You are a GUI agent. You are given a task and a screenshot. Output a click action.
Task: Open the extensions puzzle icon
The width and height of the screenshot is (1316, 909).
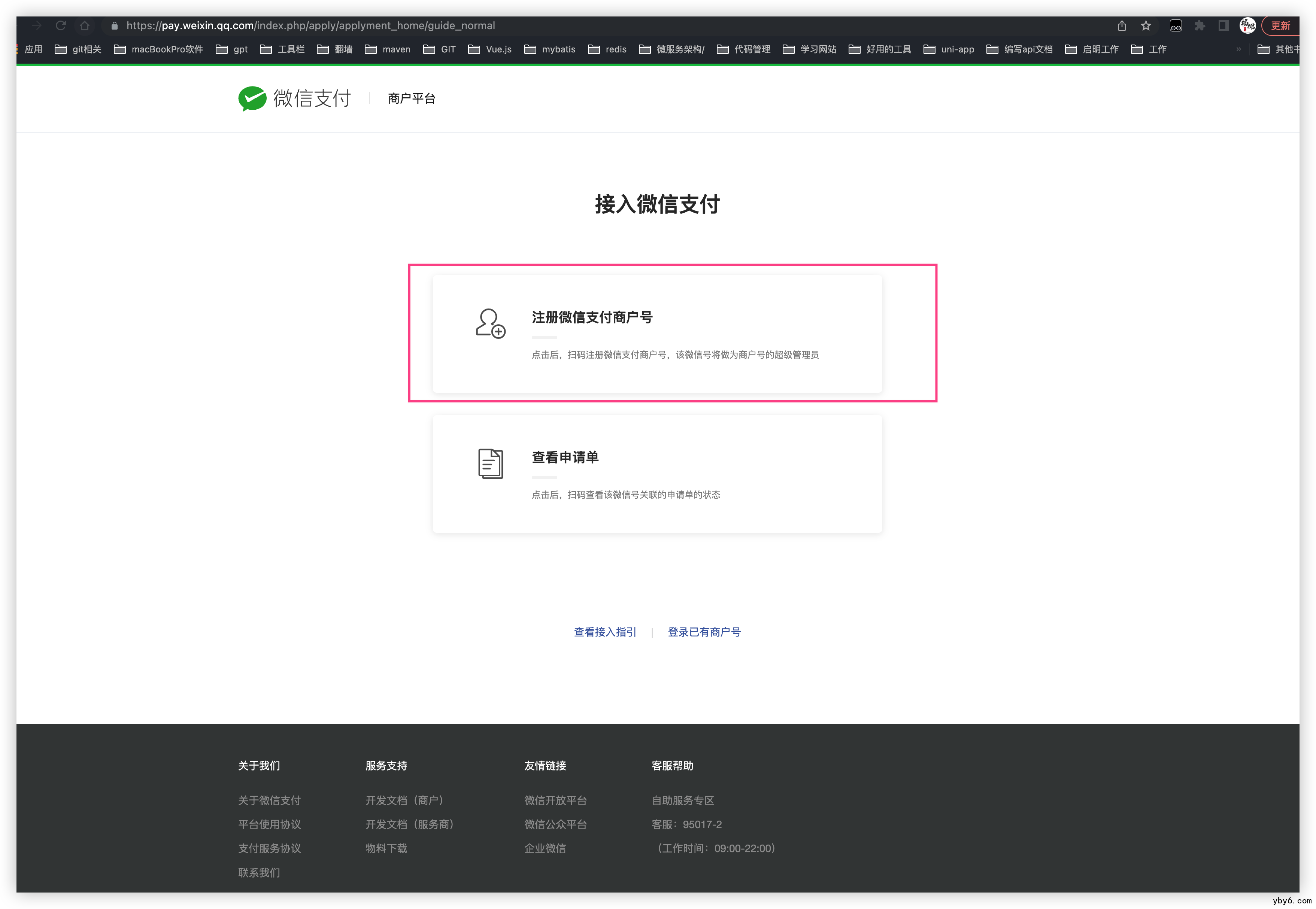[x=1200, y=25]
